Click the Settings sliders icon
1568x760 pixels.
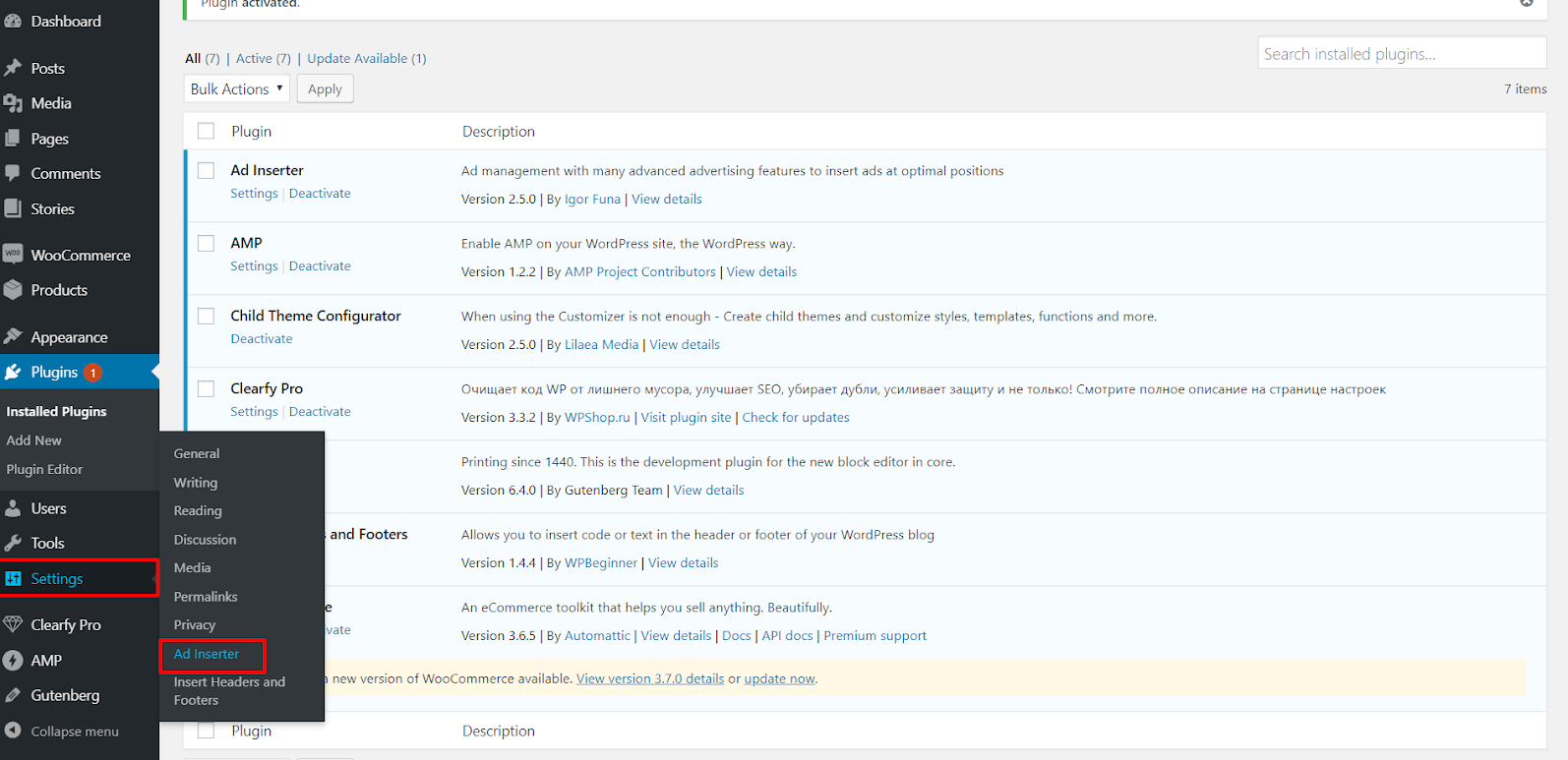coord(13,579)
